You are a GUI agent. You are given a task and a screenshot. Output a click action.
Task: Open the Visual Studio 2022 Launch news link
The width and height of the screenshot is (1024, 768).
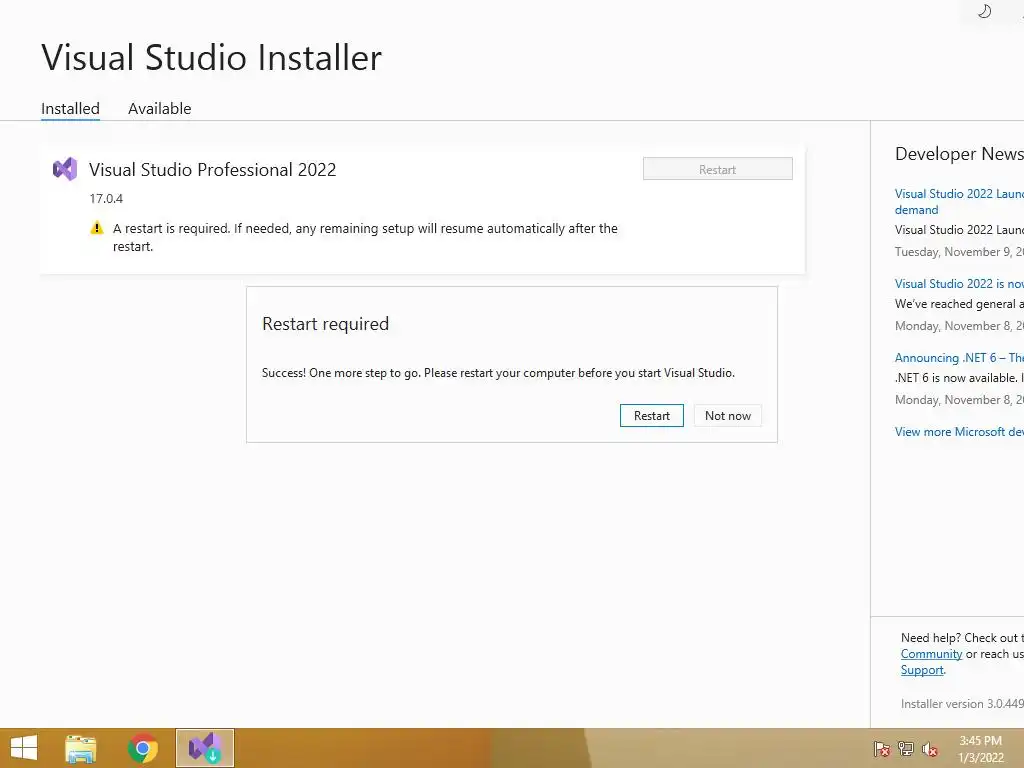[x=959, y=201]
